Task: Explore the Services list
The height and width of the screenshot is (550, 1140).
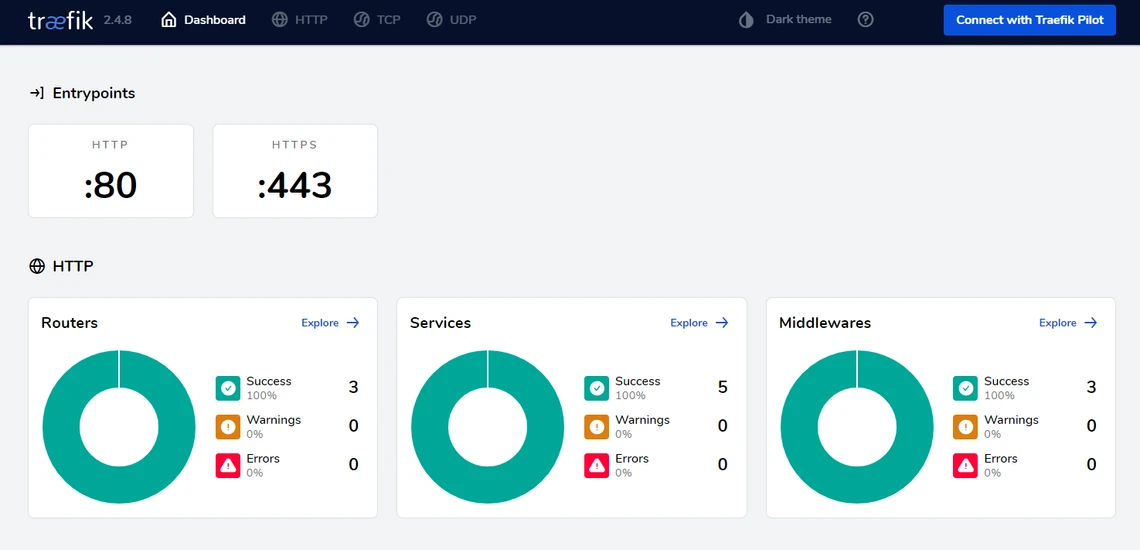Action: 699,323
